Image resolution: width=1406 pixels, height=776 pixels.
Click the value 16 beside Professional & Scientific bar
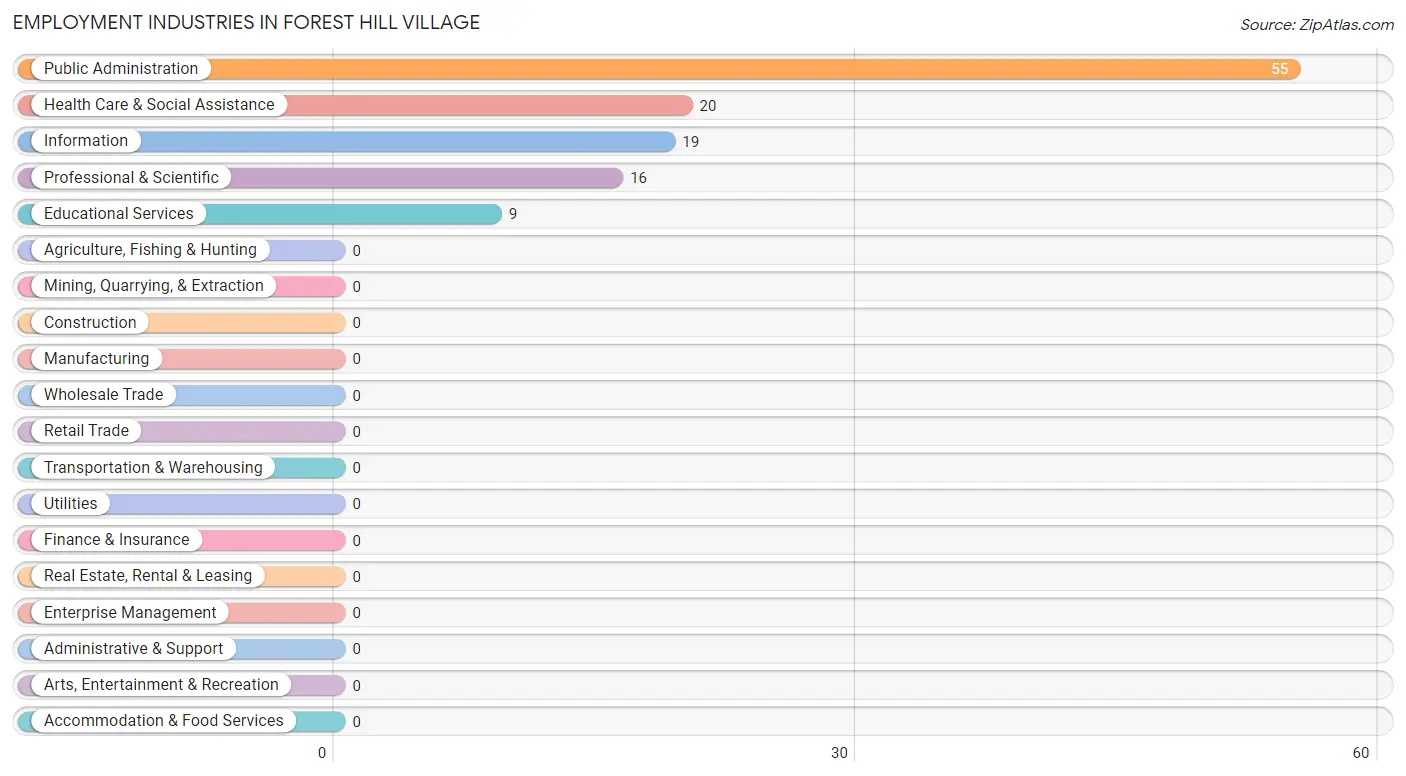[639, 178]
